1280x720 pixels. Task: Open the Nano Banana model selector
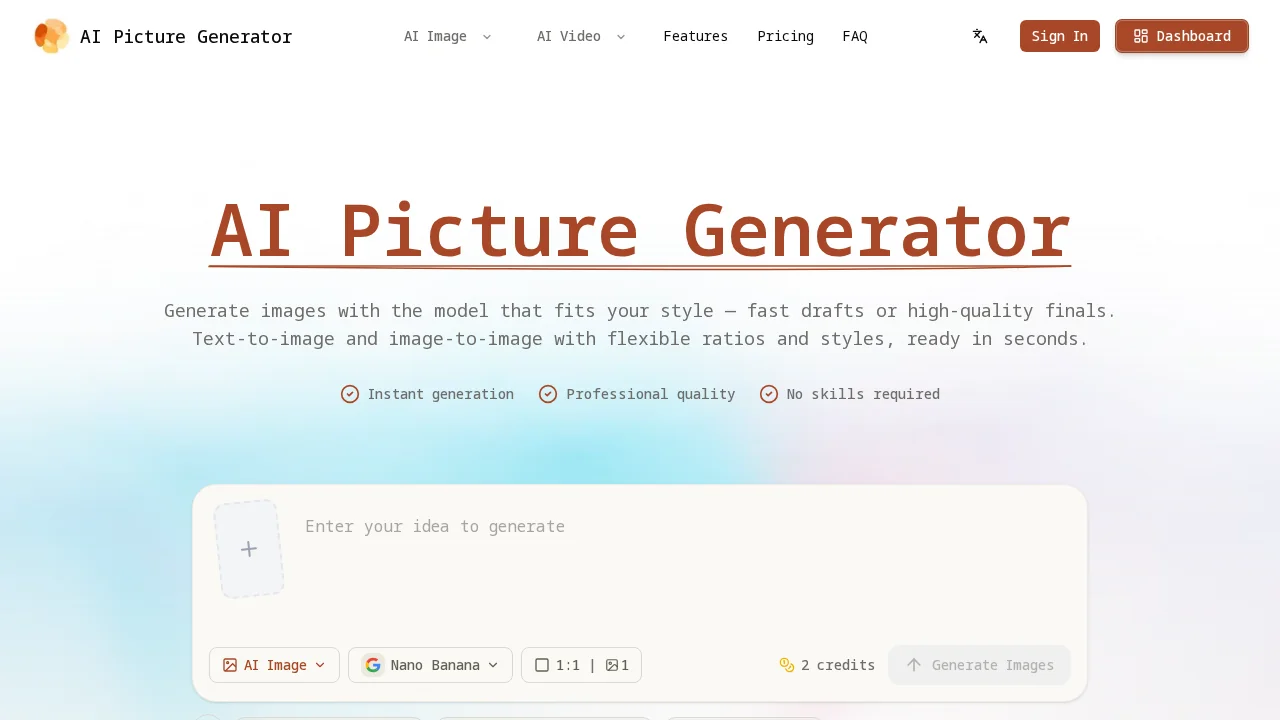(x=430, y=665)
